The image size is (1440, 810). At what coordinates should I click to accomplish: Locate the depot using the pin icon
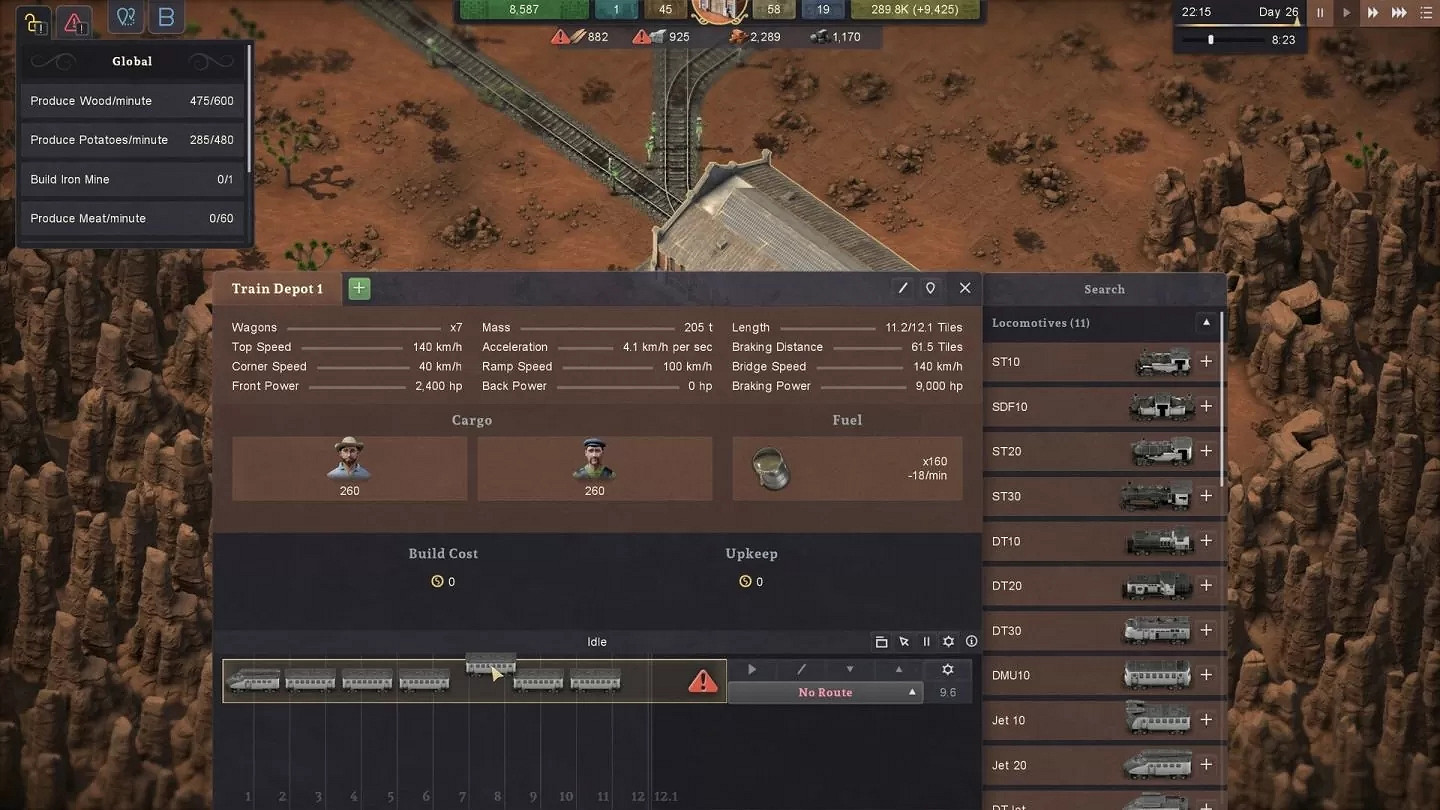pos(930,288)
